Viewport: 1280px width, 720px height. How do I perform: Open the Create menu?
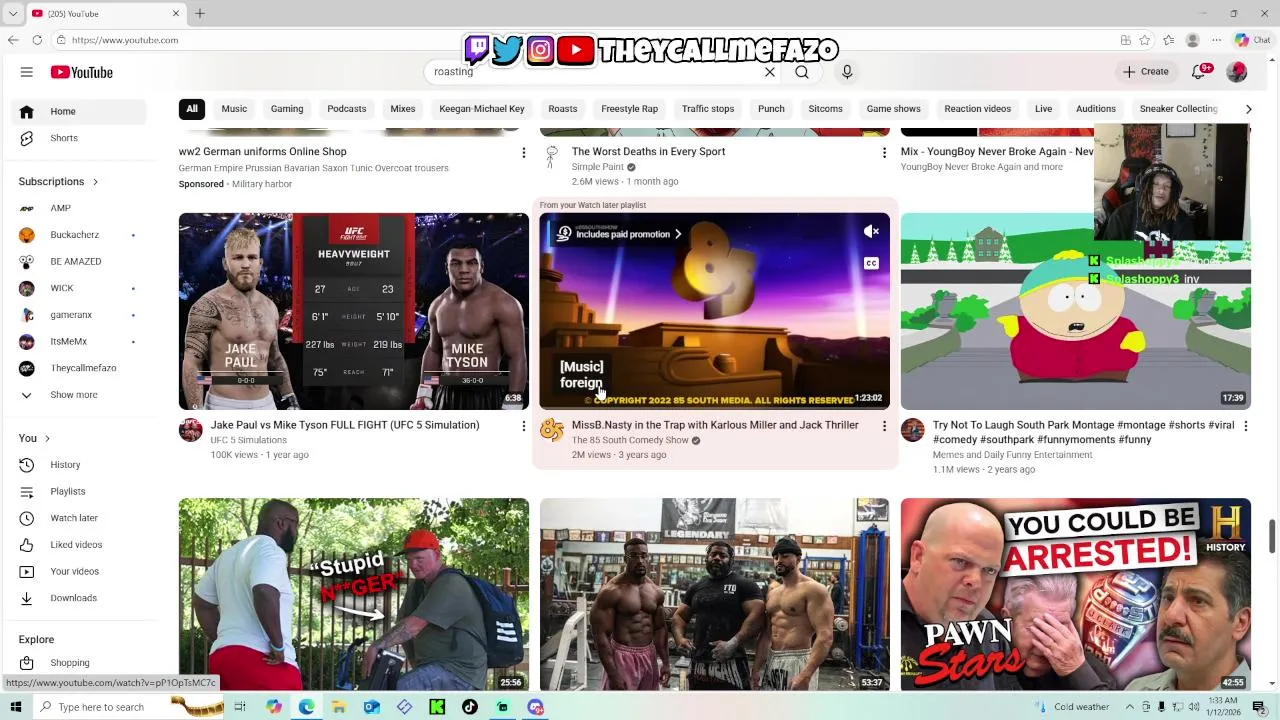[1146, 72]
